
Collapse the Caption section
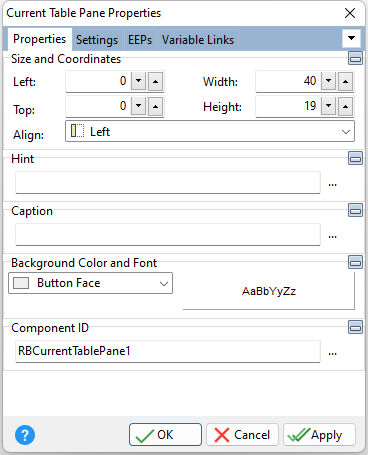(x=355, y=210)
